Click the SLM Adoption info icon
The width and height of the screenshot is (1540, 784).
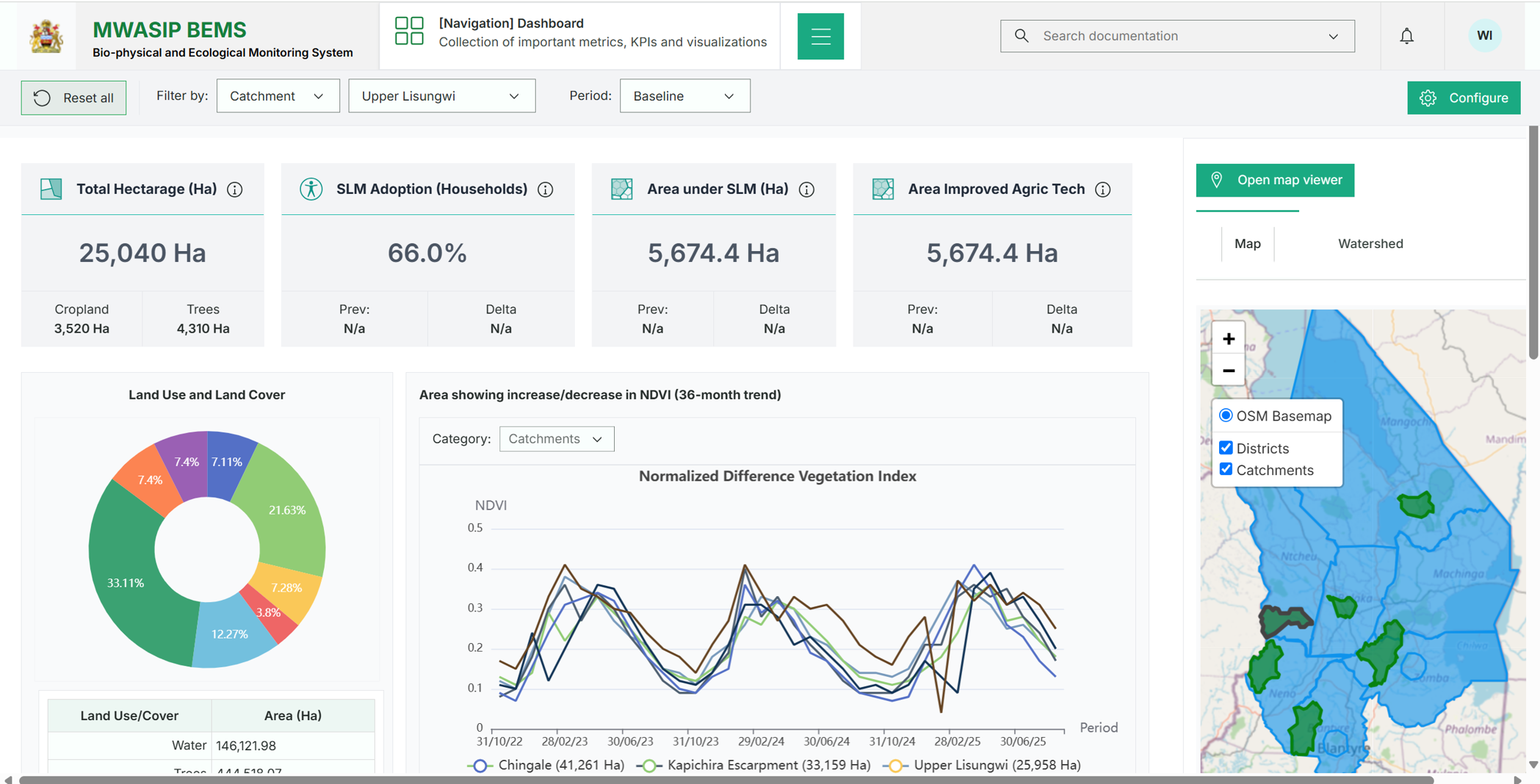(545, 189)
